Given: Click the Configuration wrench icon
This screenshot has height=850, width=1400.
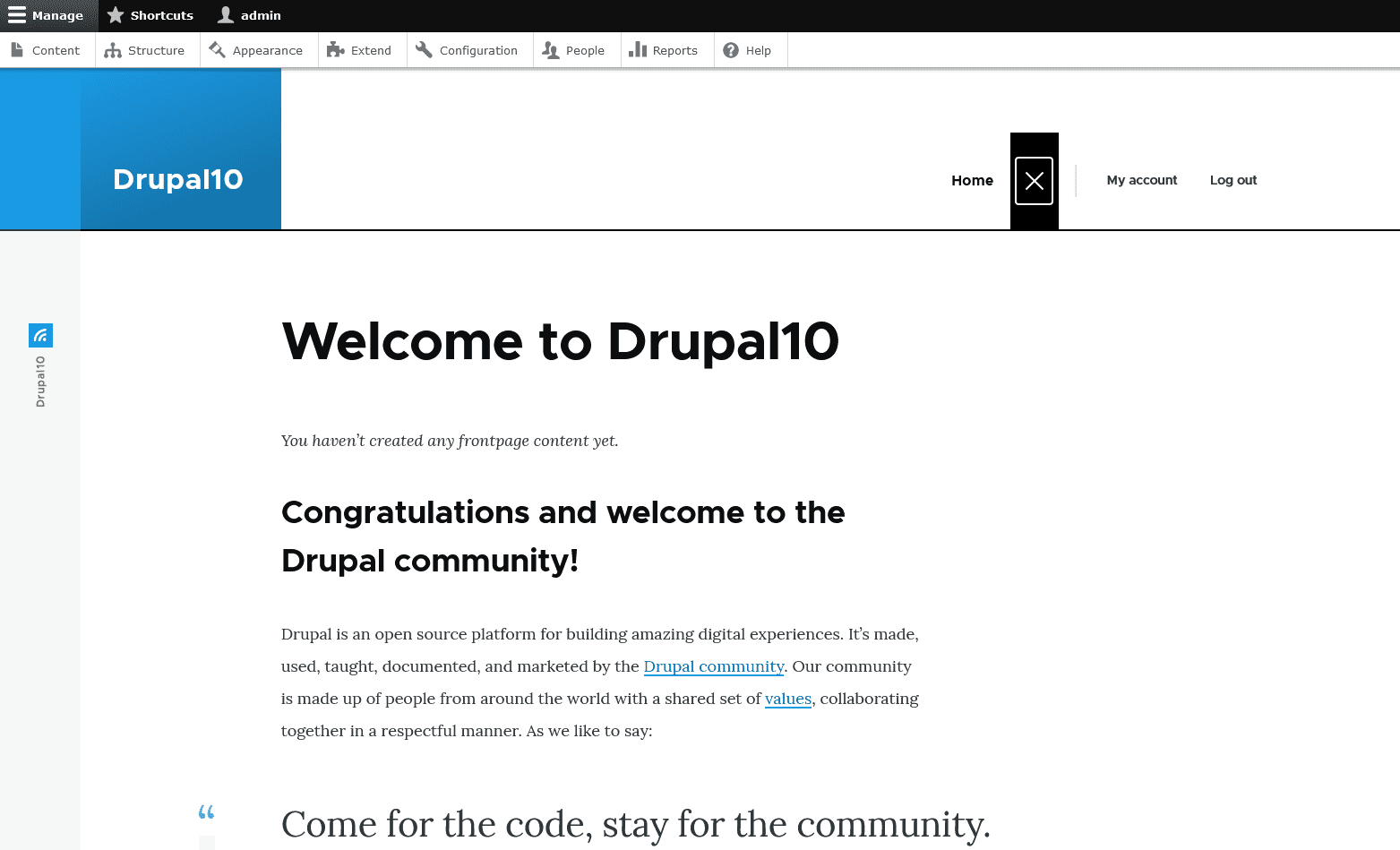Looking at the screenshot, I should (422, 49).
